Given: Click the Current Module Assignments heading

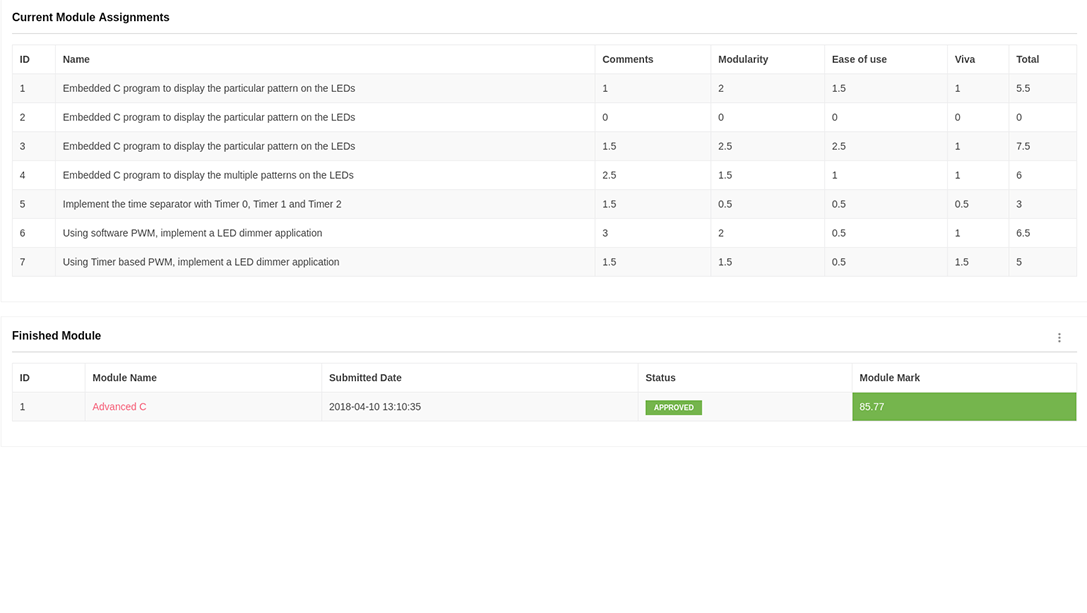Looking at the screenshot, I should [90, 18].
